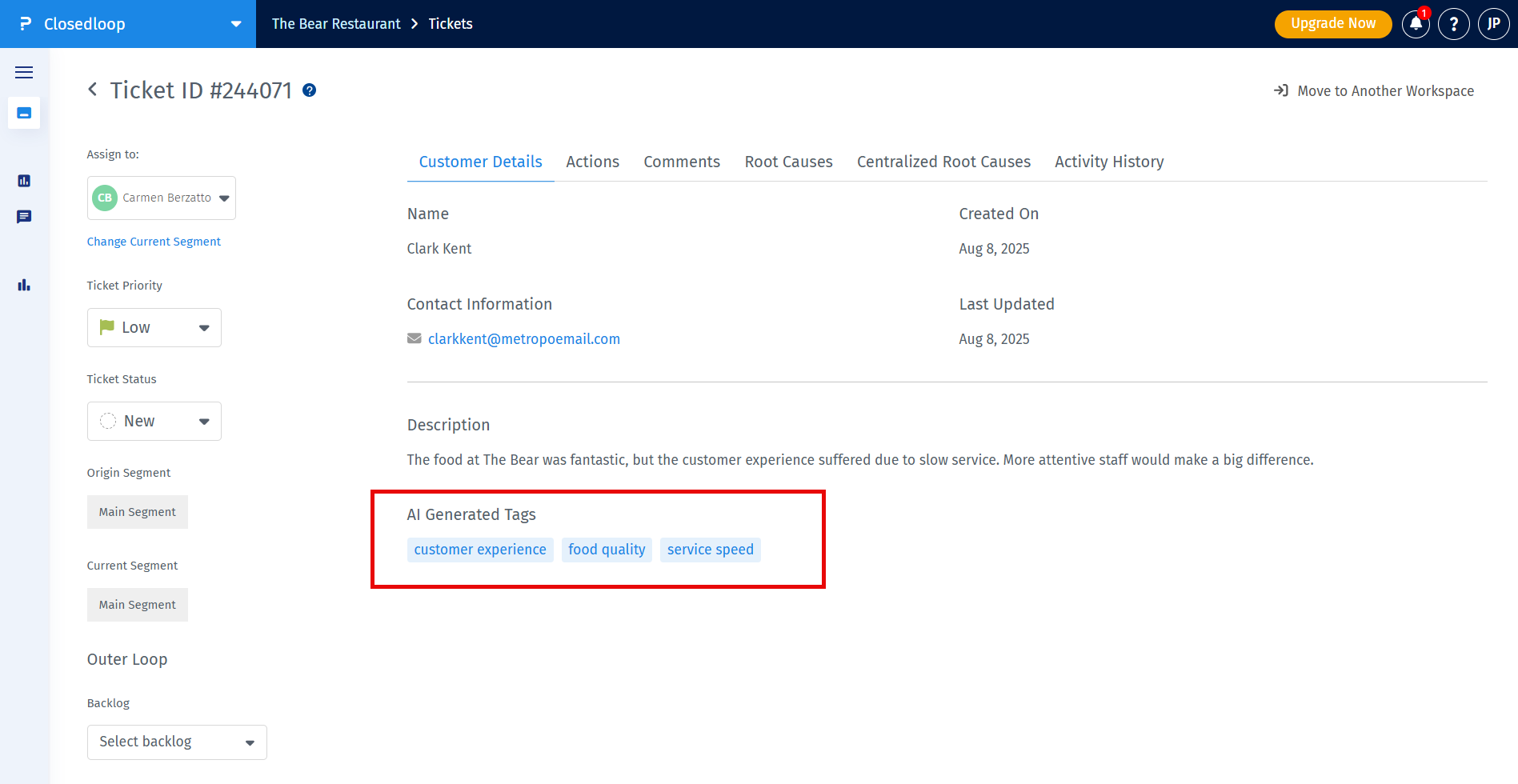Switch to the Activity History tab
The height and width of the screenshot is (784, 1518).
(1108, 162)
